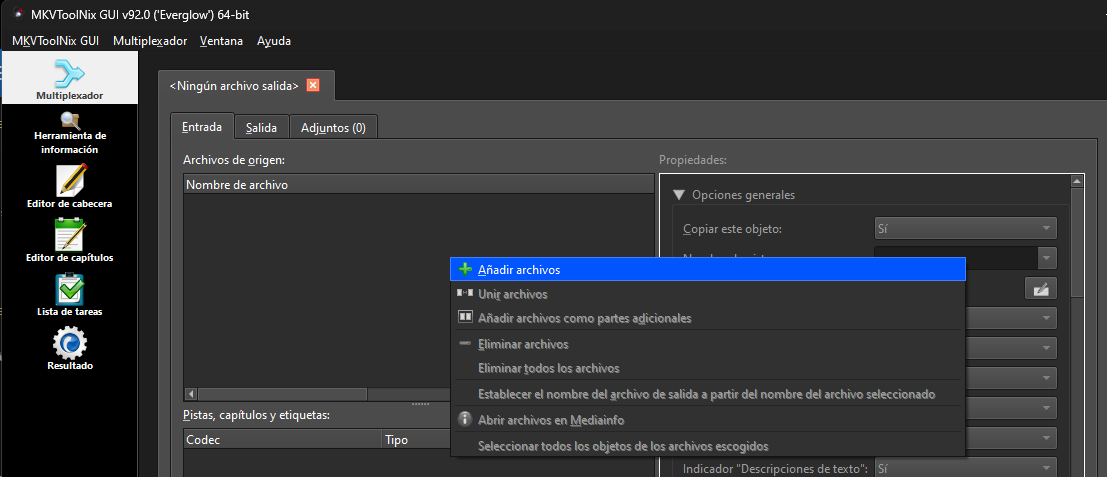This screenshot has width=1107, height=477.
Task: Click the Codec column header
Action: pos(282,440)
